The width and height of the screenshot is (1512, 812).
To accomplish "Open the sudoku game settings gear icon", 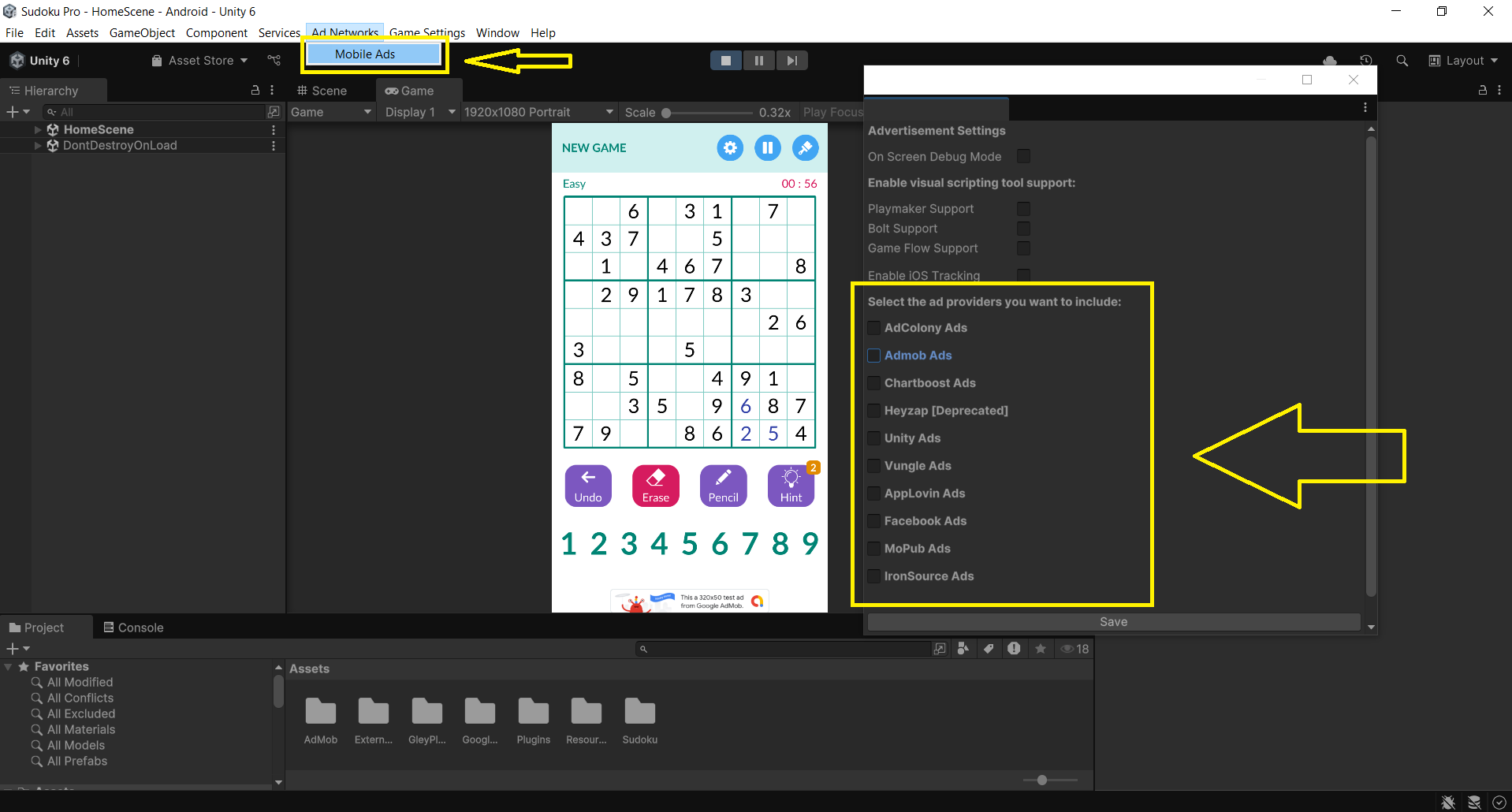I will click(x=729, y=148).
